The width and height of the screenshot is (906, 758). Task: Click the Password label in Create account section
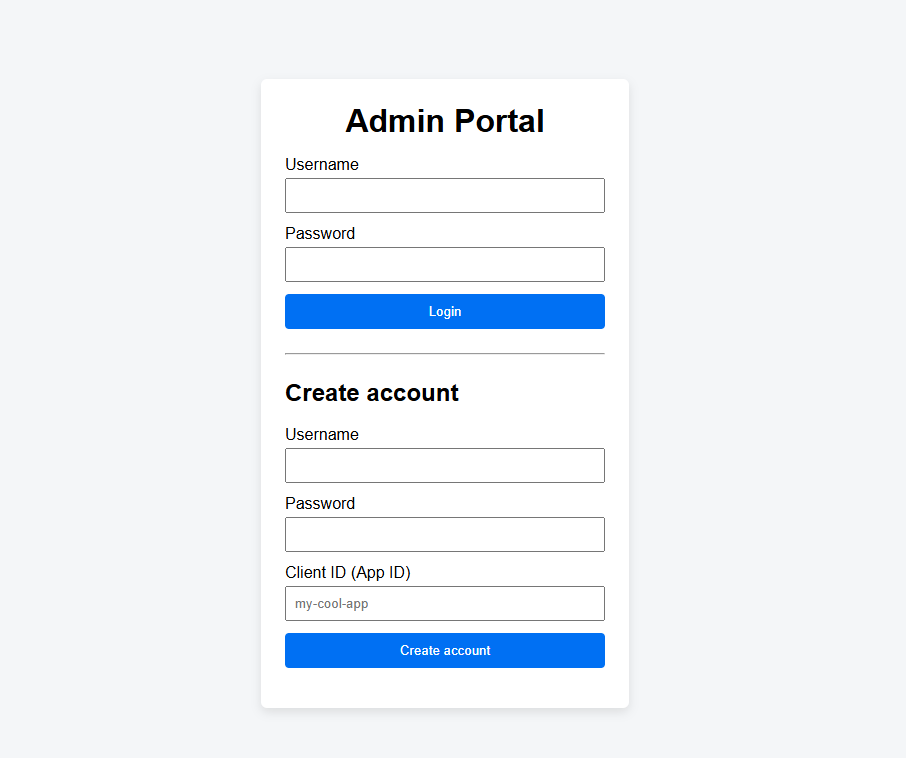click(x=319, y=503)
